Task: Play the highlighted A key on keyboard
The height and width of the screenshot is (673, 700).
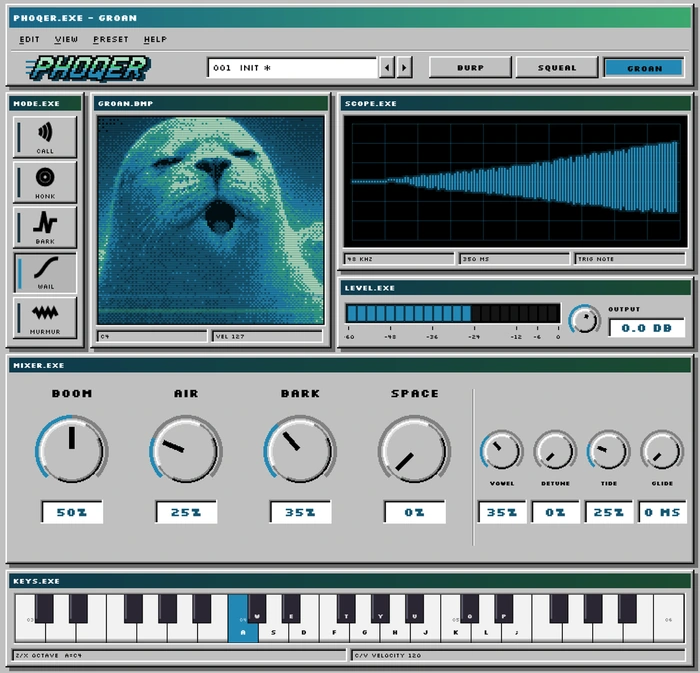Action: [x=243, y=631]
